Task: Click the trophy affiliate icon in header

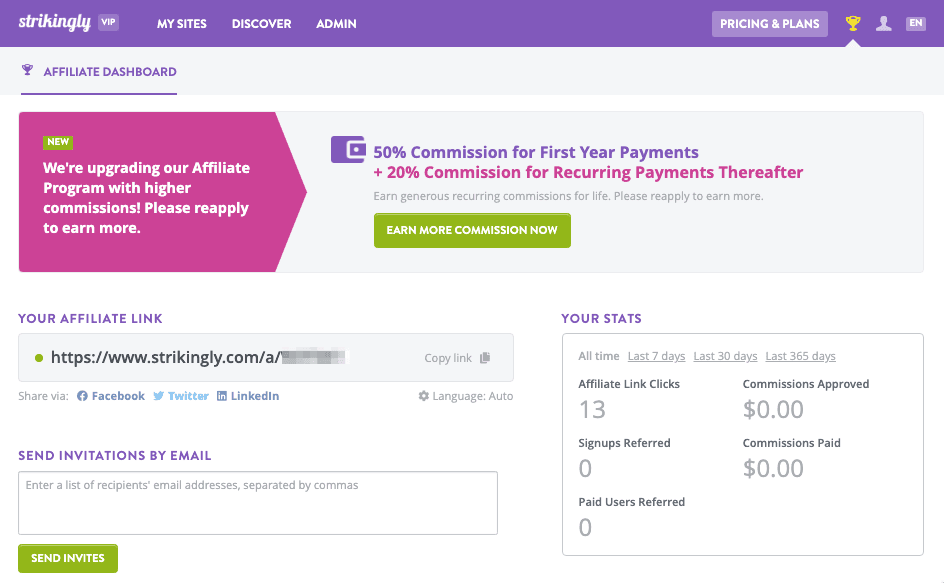Action: [x=853, y=23]
